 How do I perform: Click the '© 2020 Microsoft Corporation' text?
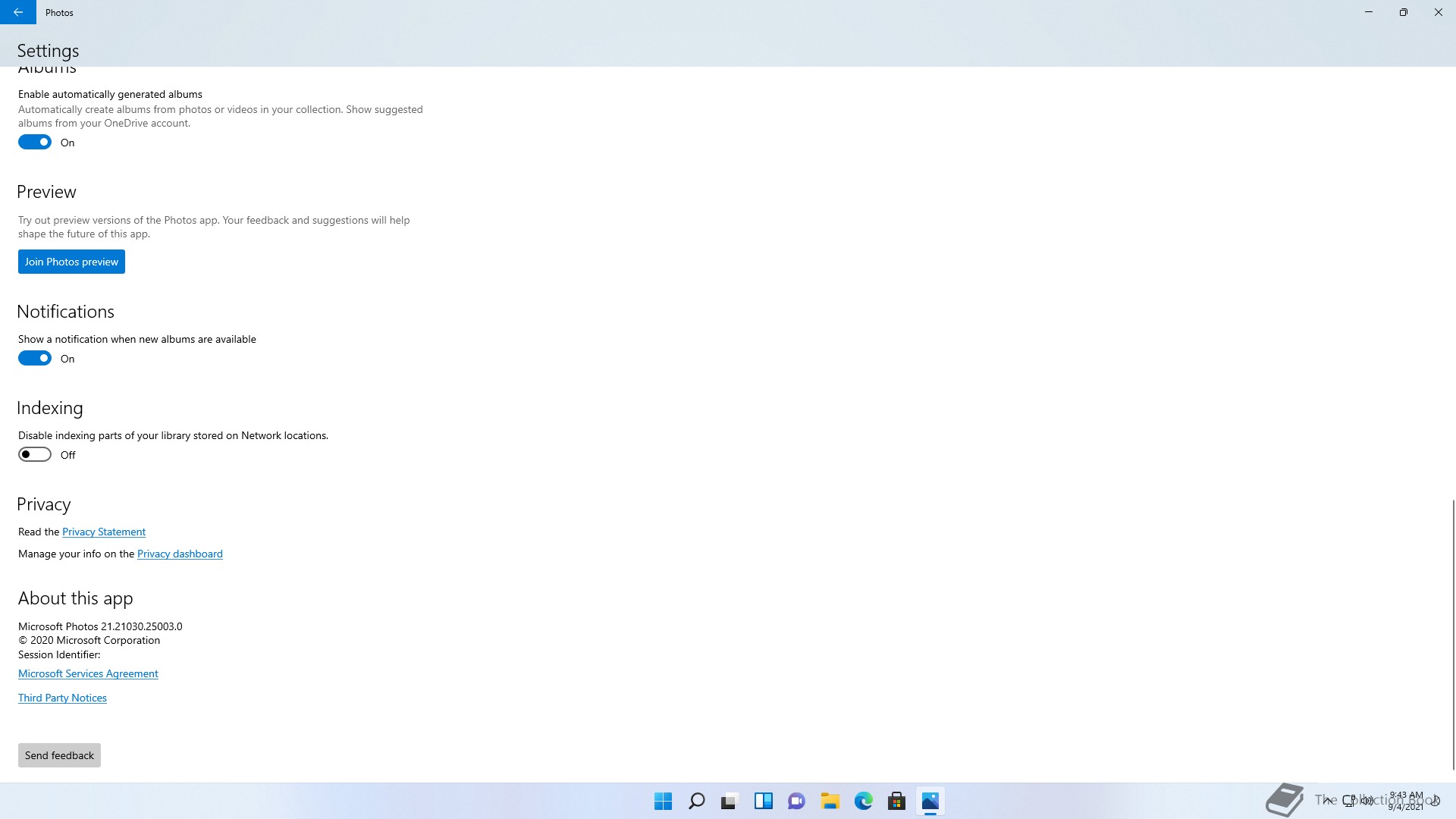coord(89,640)
